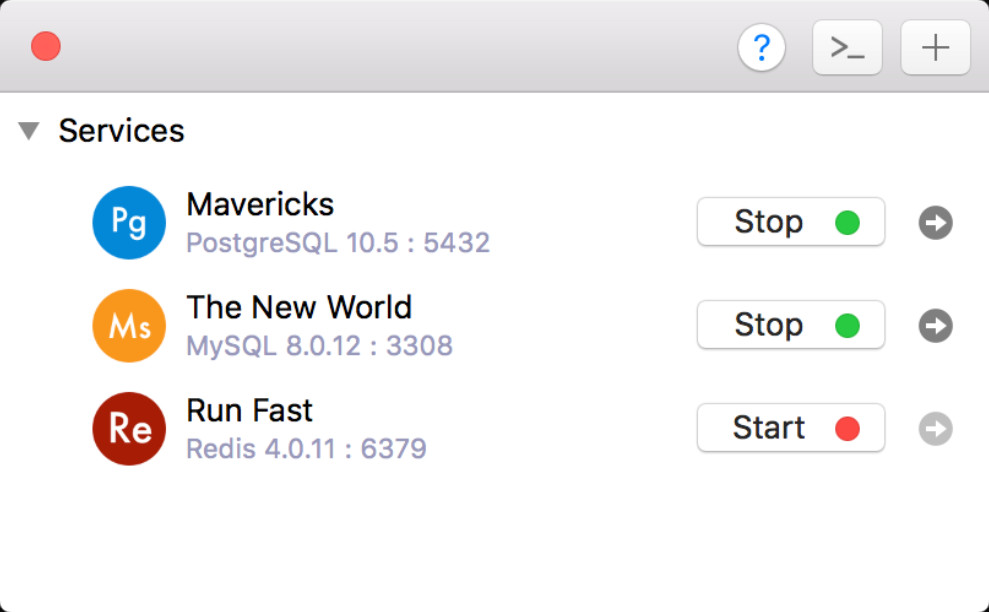Open the terminal command-line toolbar icon
The image size is (989, 612).
[x=847, y=47]
